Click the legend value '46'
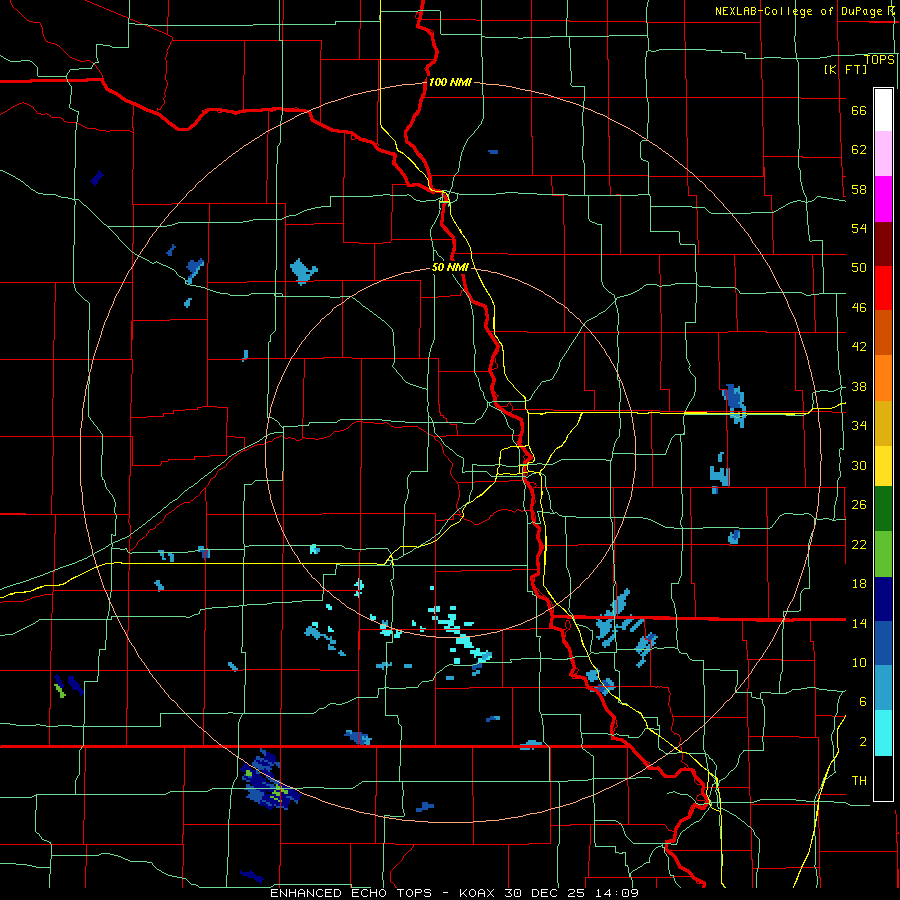The width and height of the screenshot is (900, 900). [x=859, y=308]
